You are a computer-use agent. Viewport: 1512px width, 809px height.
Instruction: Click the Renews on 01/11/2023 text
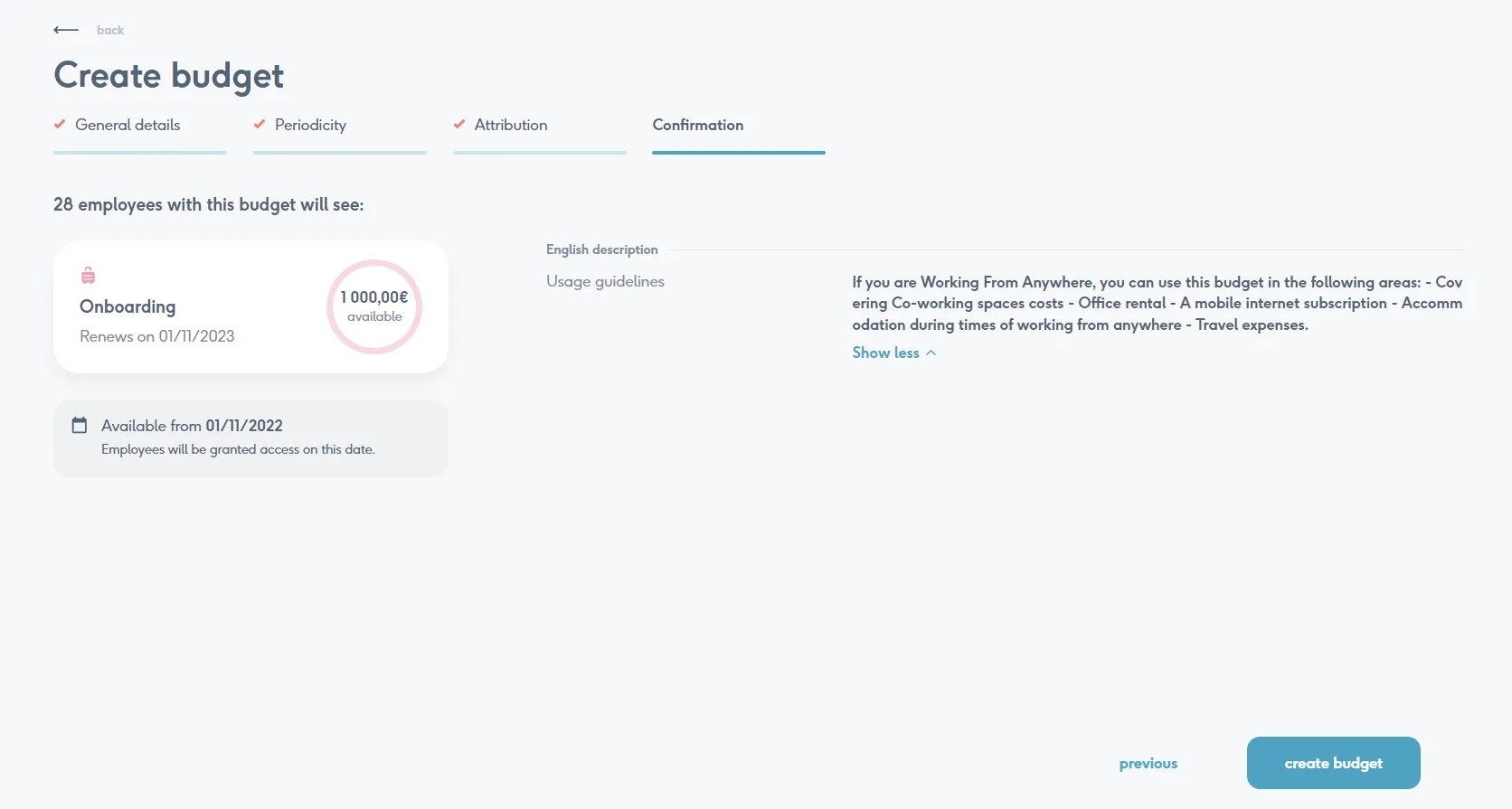point(157,336)
